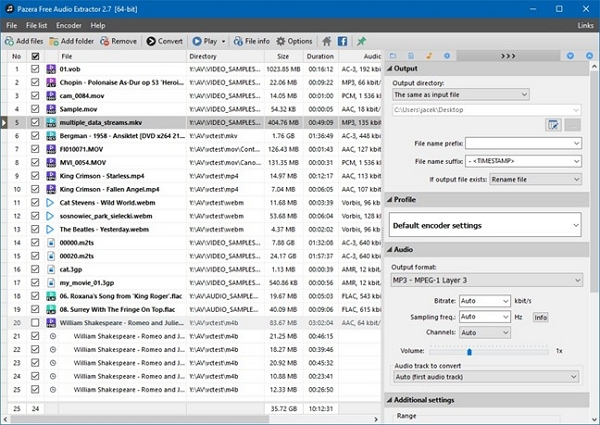Jump to Output section via folder icon
Viewport: 600px width, 425px height.
click(x=393, y=56)
